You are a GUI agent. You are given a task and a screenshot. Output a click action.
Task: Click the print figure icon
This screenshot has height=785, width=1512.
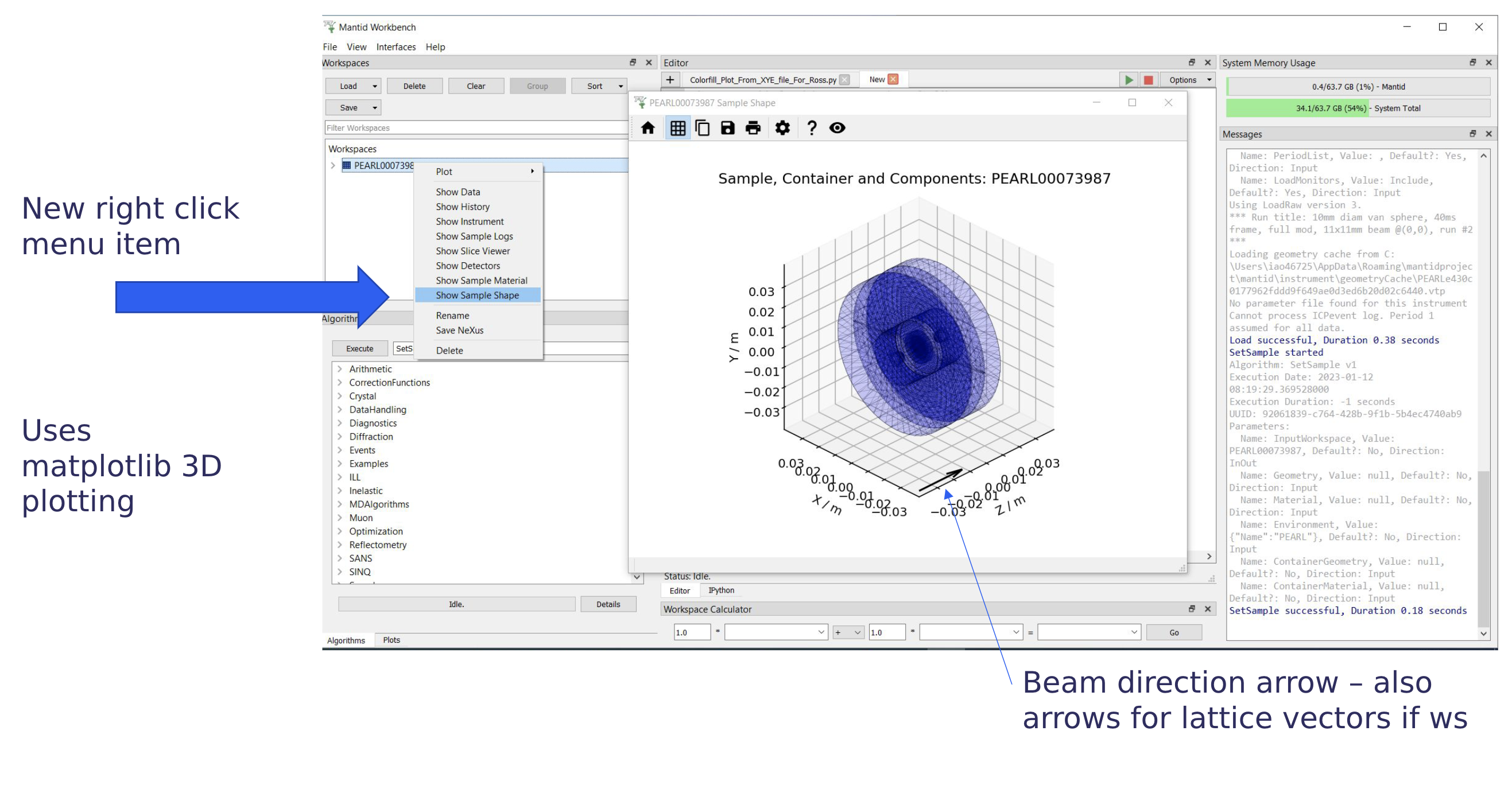click(753, 128)
